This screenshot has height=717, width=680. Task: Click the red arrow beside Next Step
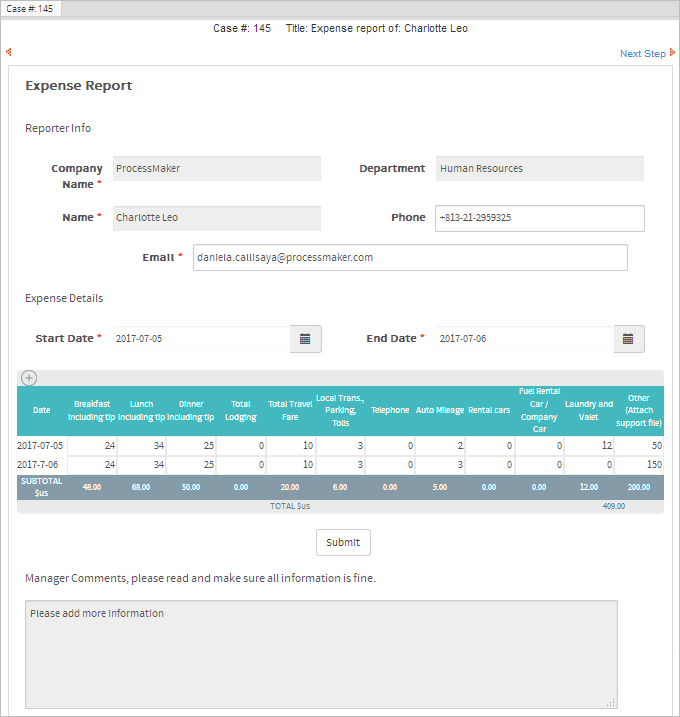tap(672, 53)
